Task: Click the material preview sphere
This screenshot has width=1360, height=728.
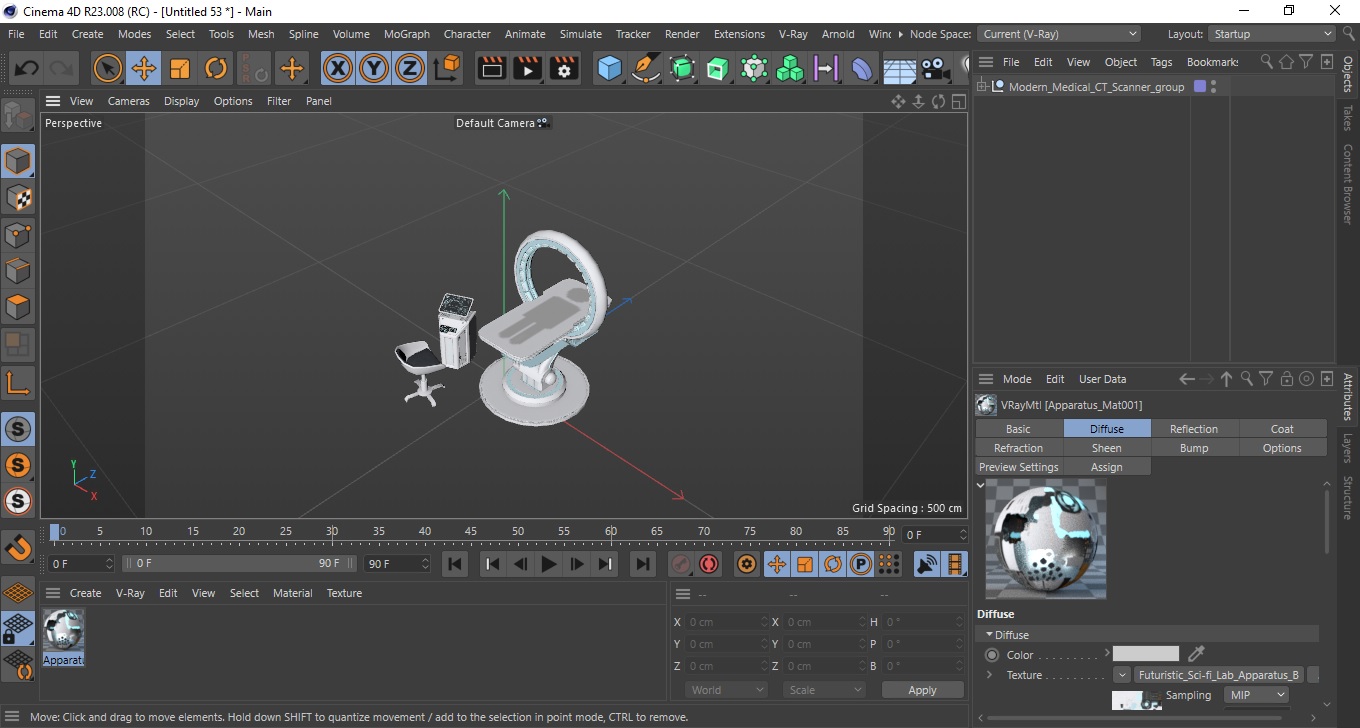Action: (1046, 538)
